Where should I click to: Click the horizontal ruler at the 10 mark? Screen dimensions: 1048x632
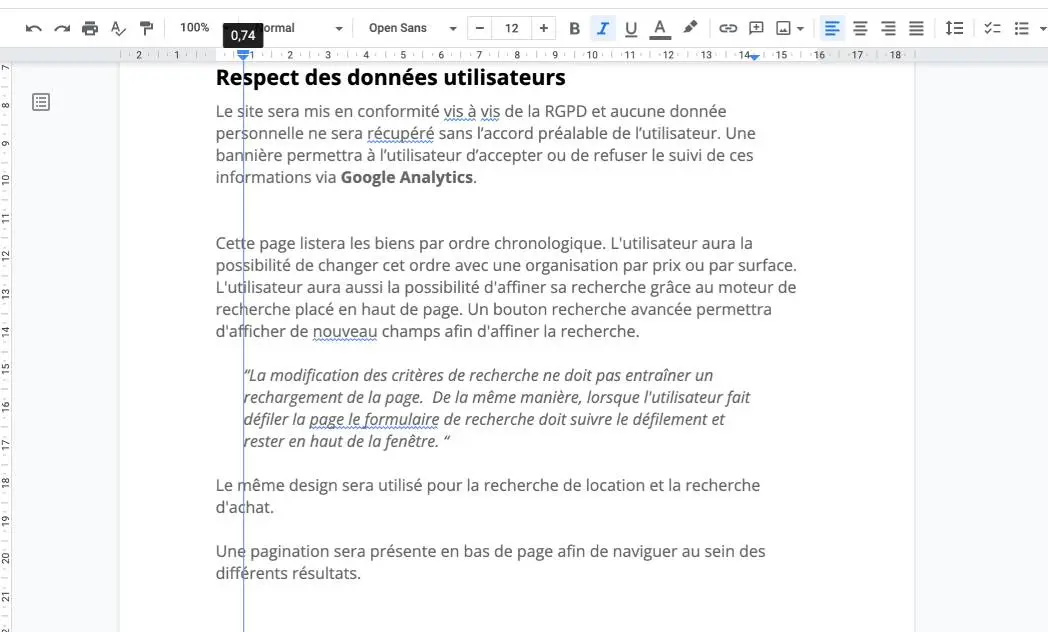pyautogui.click(x=592, y=55)
